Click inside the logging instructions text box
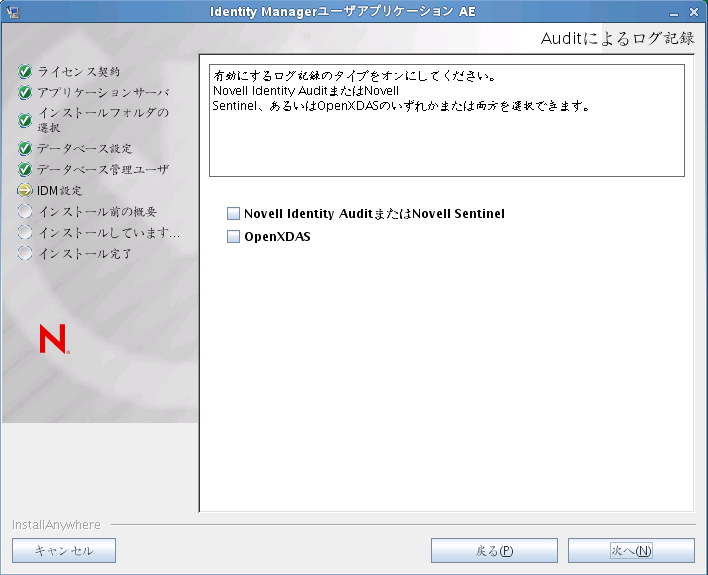 coord(447,120)
